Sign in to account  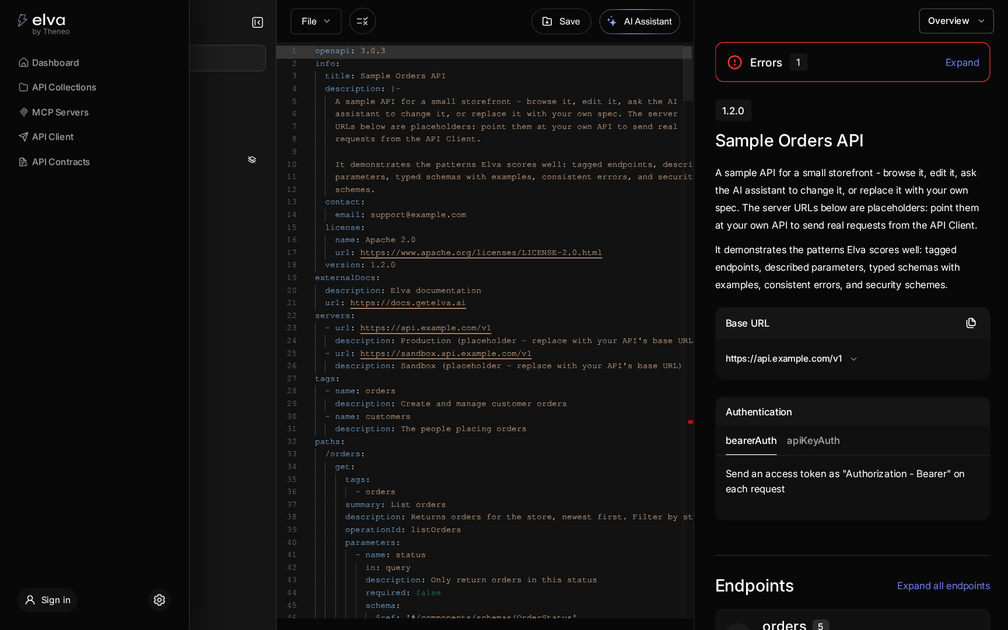pos(48,600)
